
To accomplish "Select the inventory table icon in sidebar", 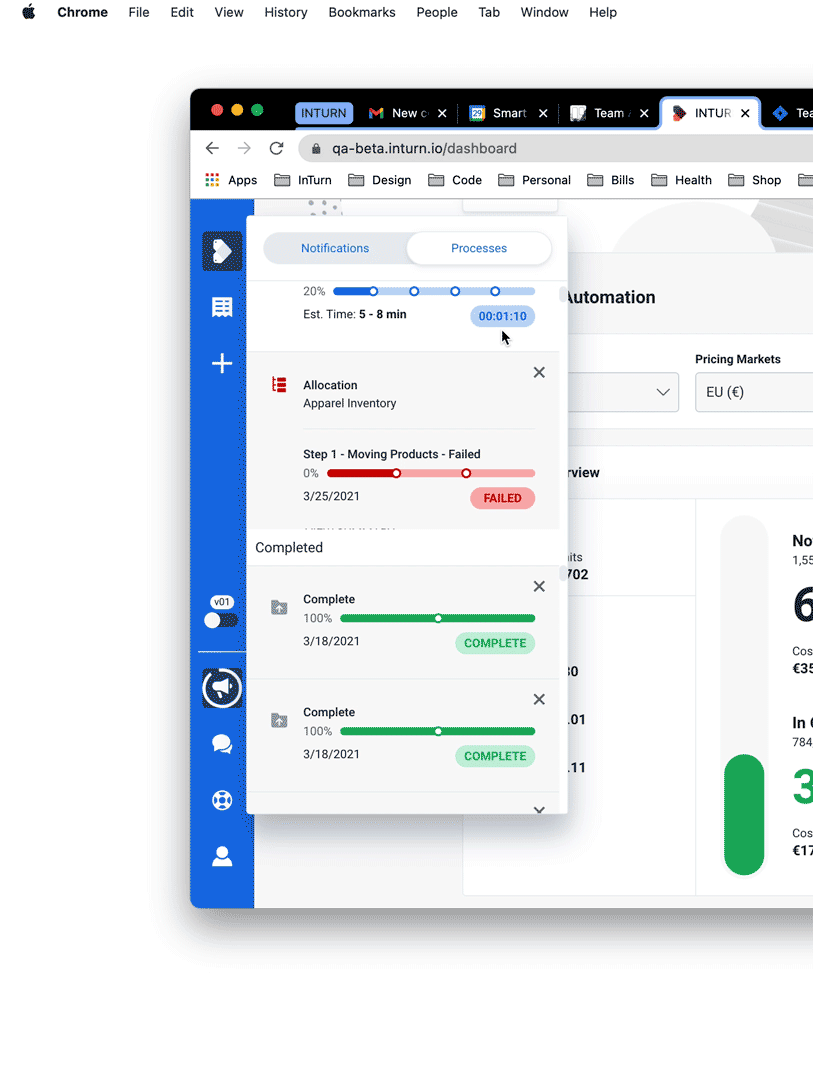I will [221, 307].
